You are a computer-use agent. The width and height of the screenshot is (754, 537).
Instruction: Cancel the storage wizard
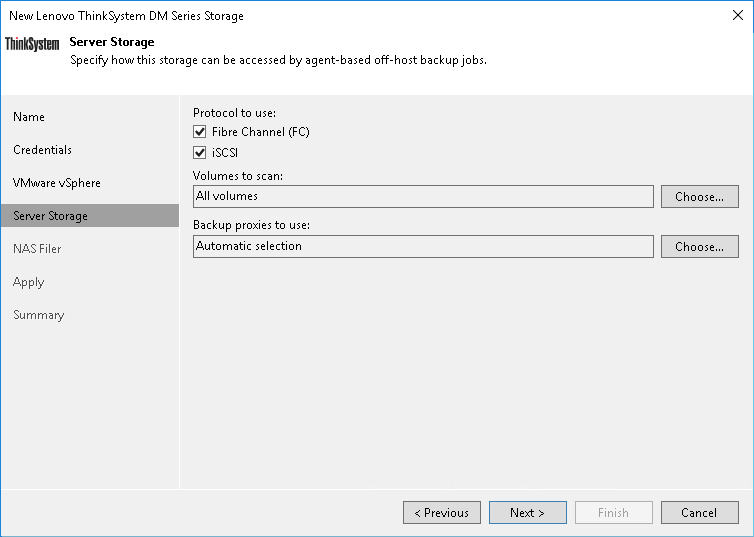coord(699,513)
